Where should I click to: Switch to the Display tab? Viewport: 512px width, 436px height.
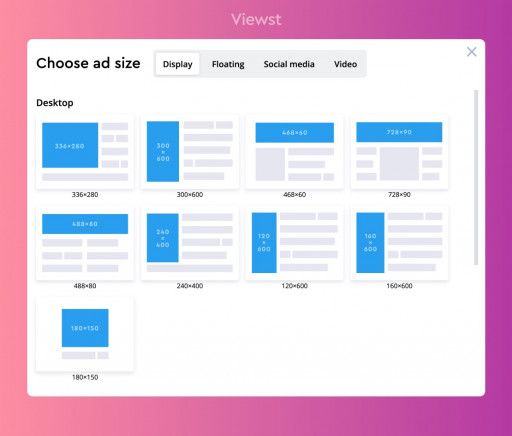click(x=177, y=64)
